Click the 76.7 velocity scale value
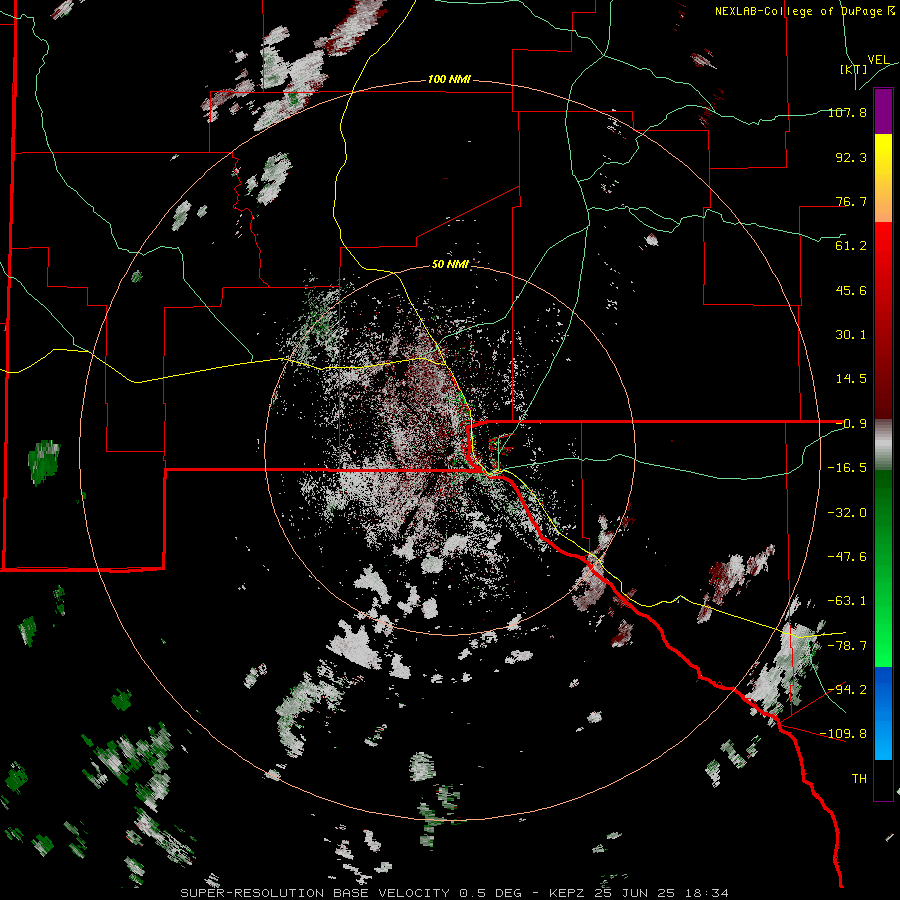This screenshot has width=900, height=900. pyautogui.click(x=851, y=201)
